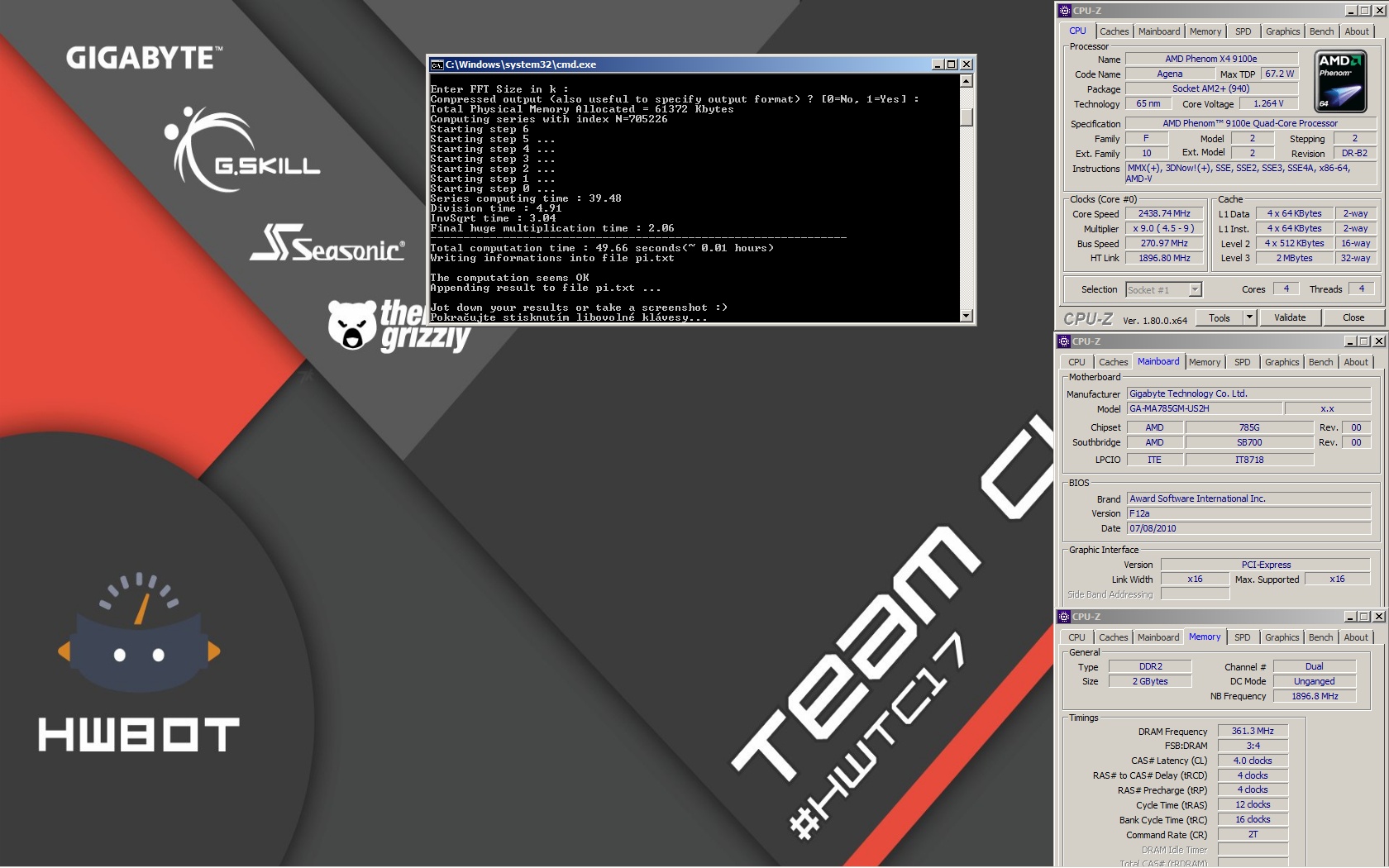Click cmd scrollbar up arrow

[x=967, y=81]
